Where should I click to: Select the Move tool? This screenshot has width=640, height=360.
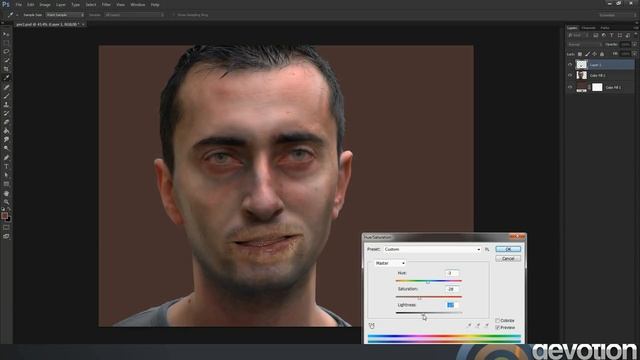click(x=6, y=34)
